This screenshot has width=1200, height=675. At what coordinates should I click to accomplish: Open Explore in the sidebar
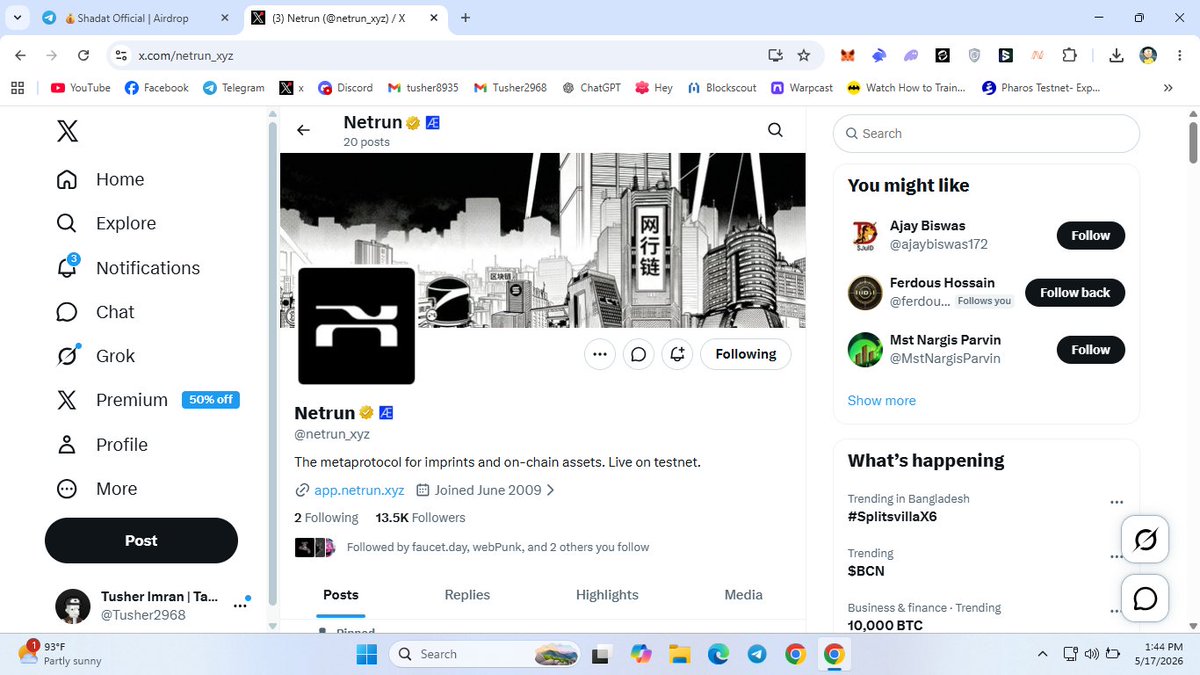(106, 223)
